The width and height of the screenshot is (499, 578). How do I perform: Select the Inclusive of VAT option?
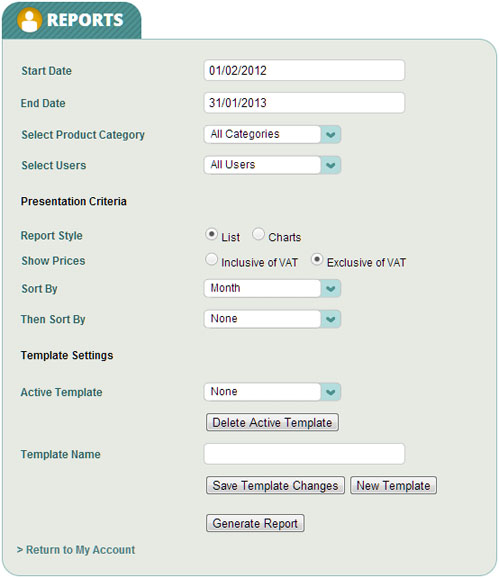click(211, 259)
